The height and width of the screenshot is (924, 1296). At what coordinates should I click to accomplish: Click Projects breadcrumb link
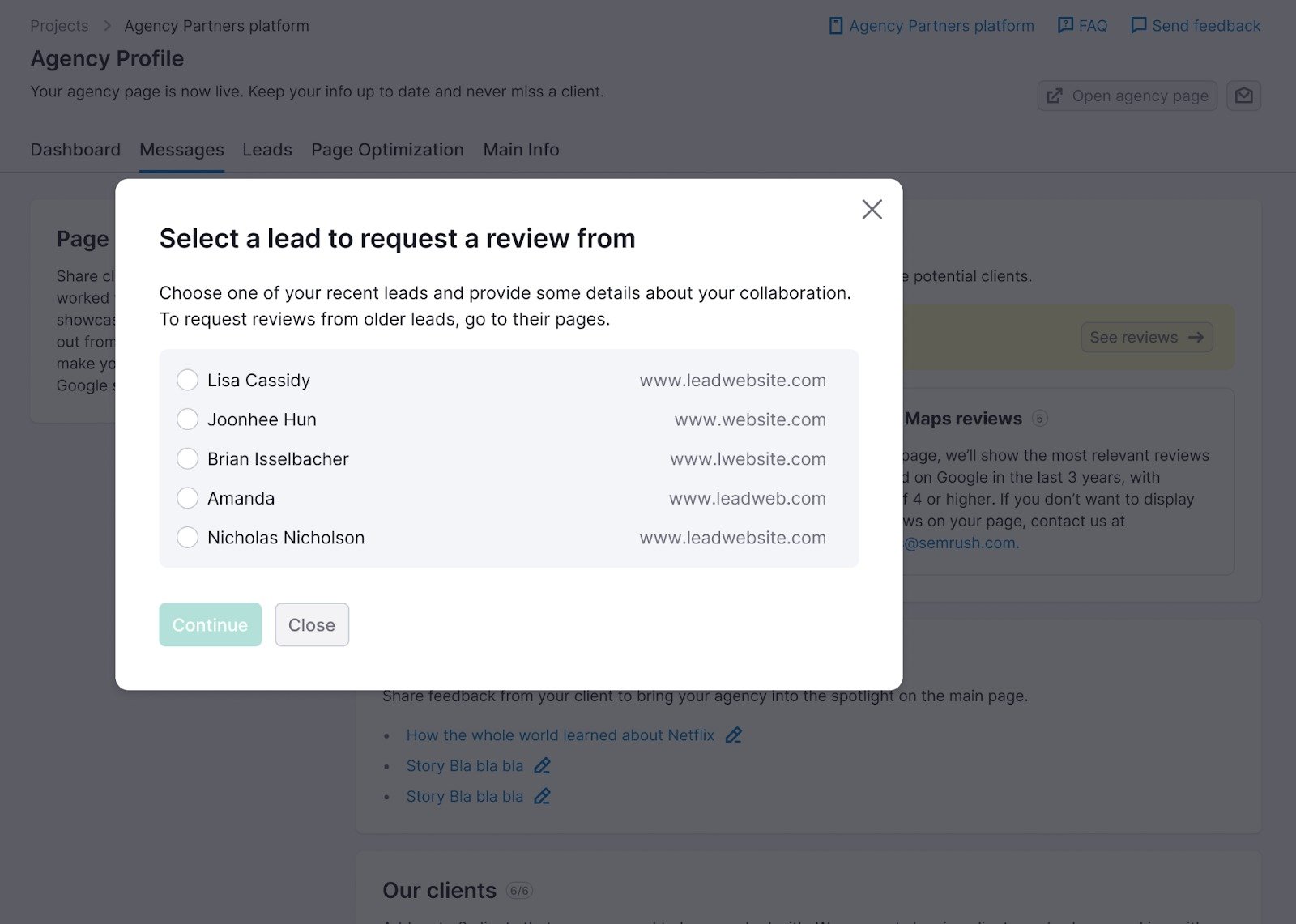59,26
